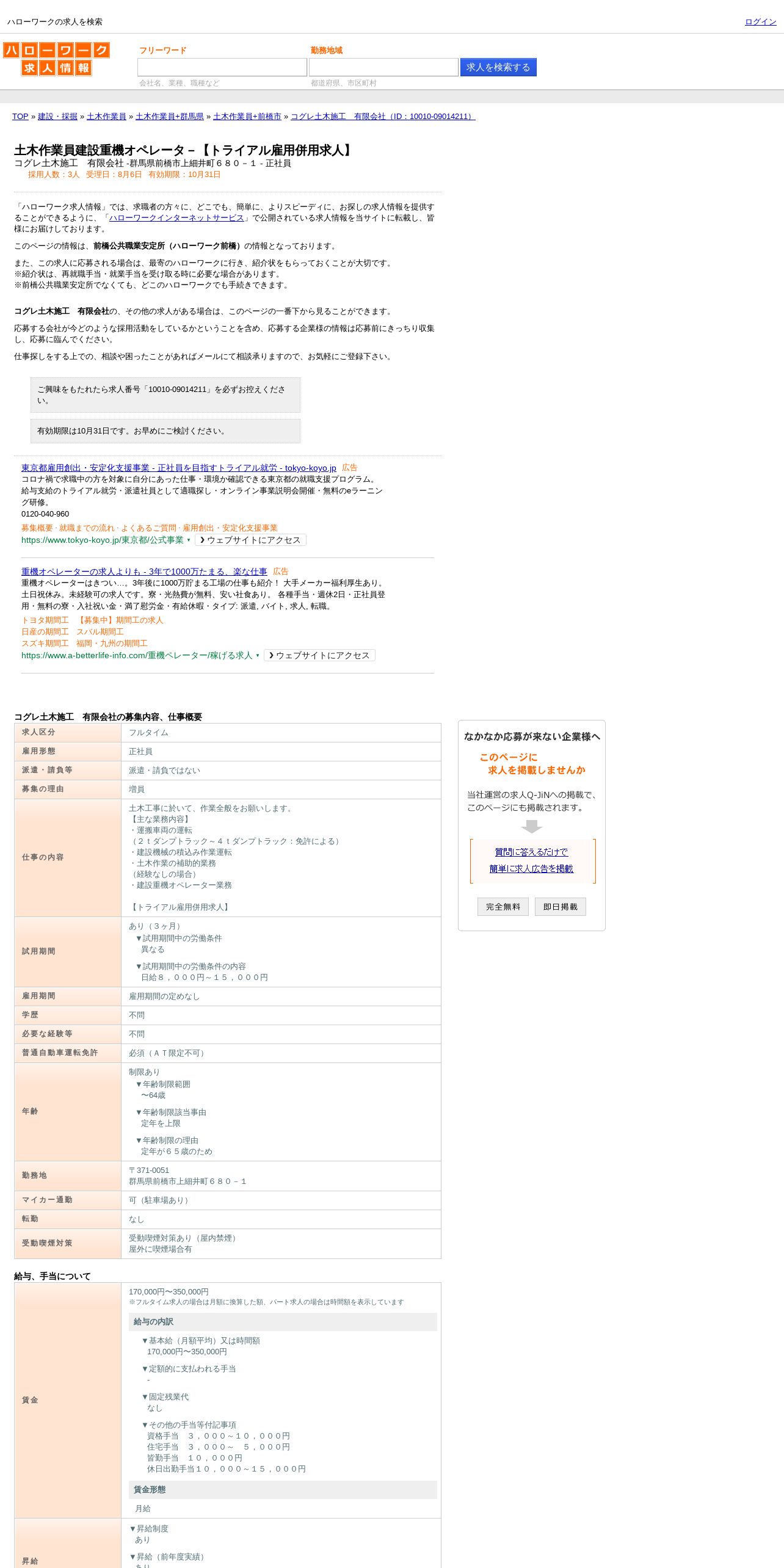Select the 雇用形態 正社員 cell
Screen dimensions: 784x1568
281,752
